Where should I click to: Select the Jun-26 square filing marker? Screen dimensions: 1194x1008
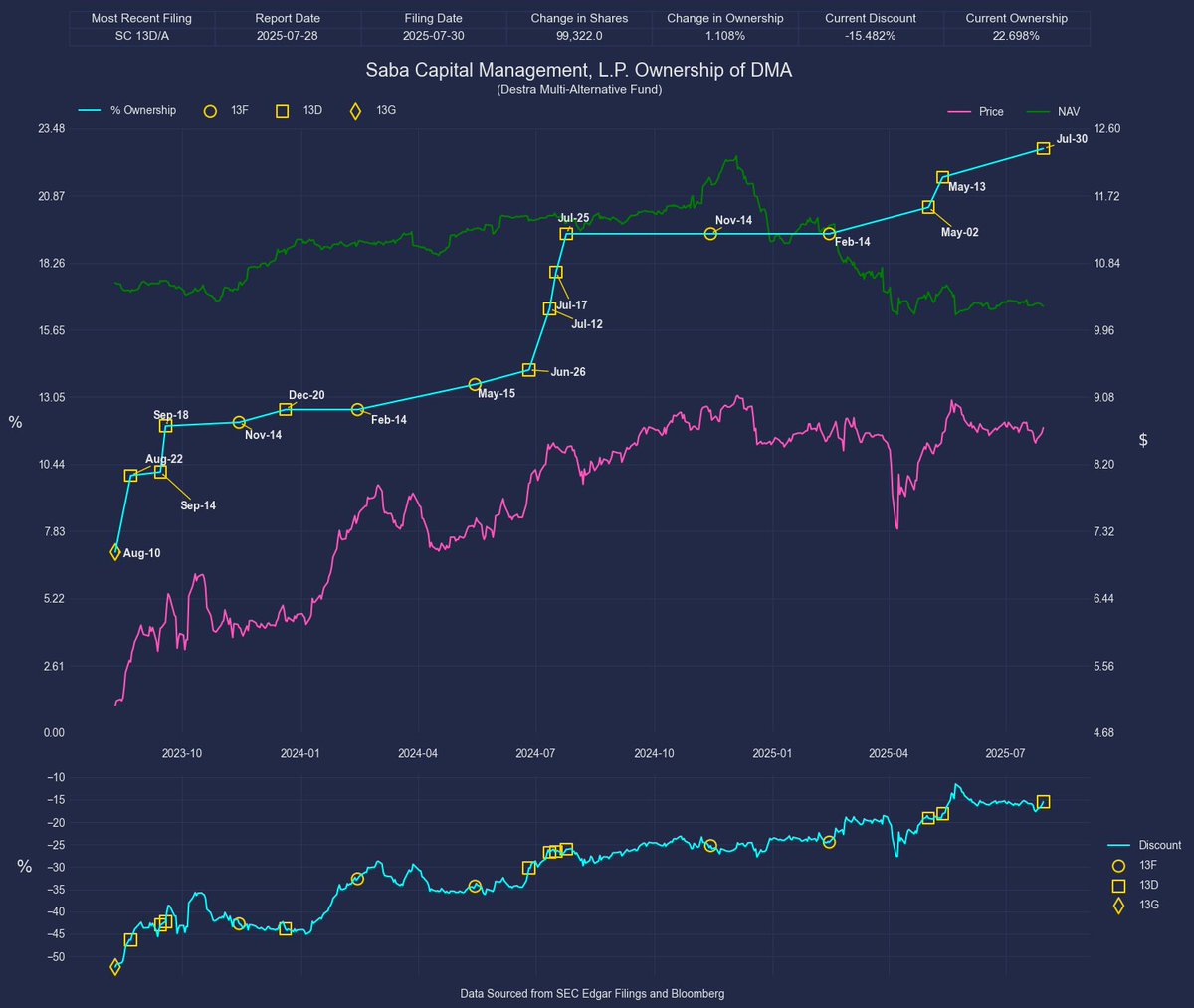529,370
